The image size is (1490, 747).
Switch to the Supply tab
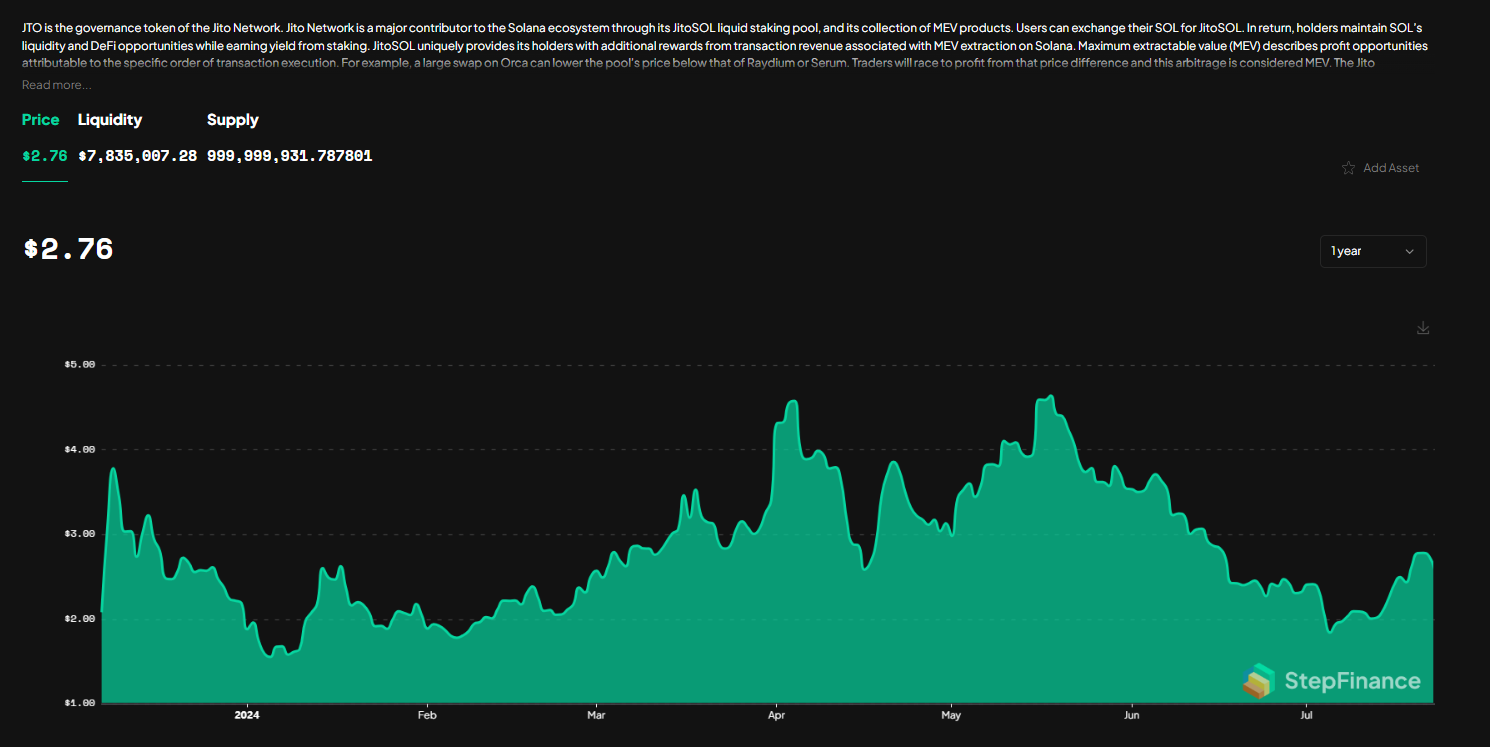(232, 119)
